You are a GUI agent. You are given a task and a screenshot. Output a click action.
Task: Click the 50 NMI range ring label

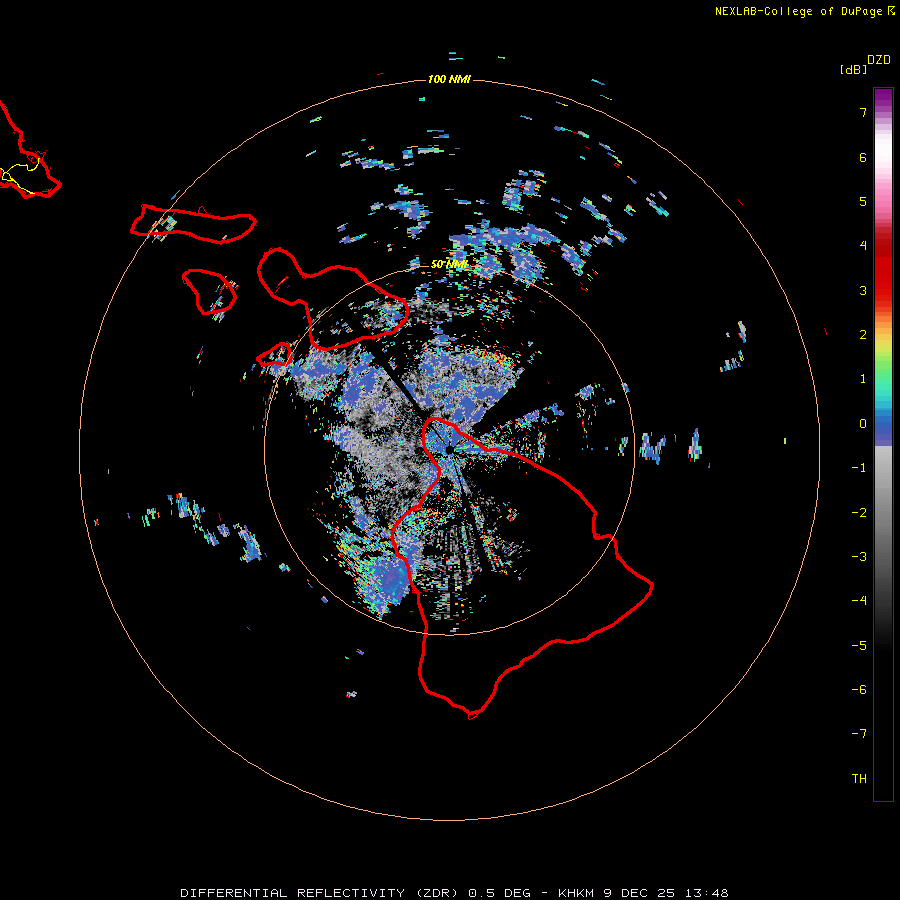[x=449, y=264]
